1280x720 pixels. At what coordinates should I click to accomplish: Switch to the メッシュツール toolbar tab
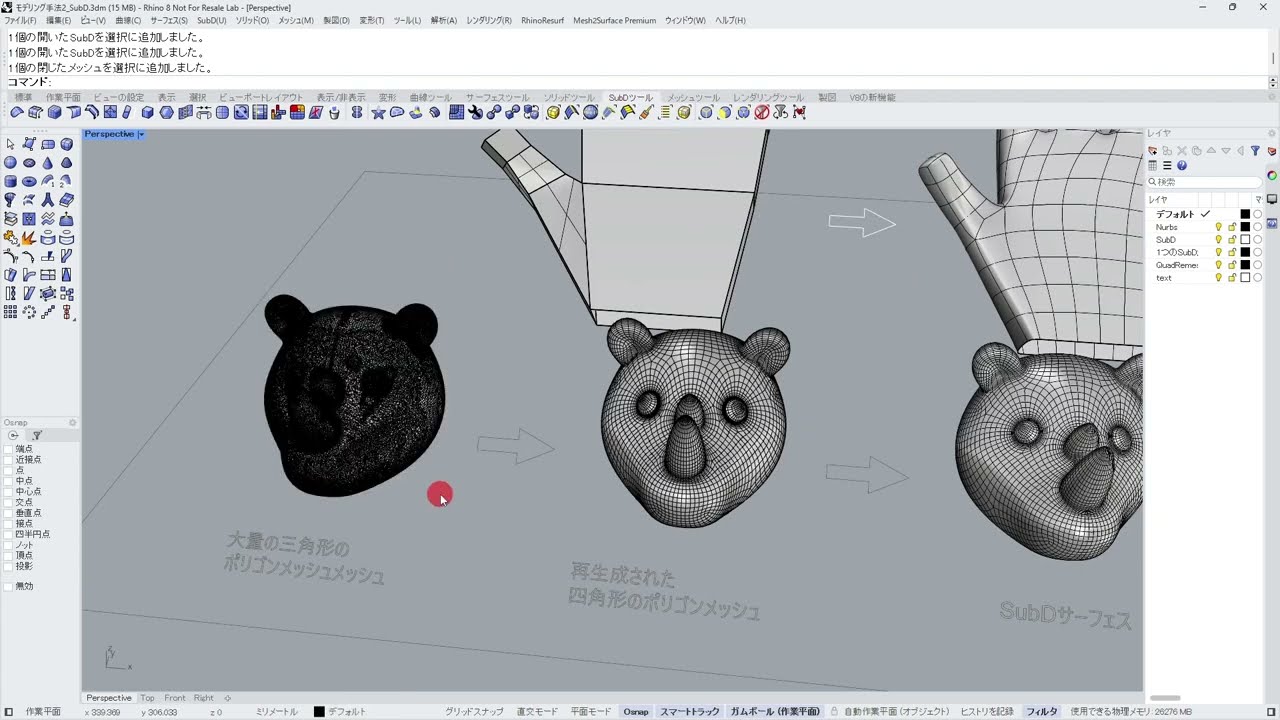click(x=693, y=97)
